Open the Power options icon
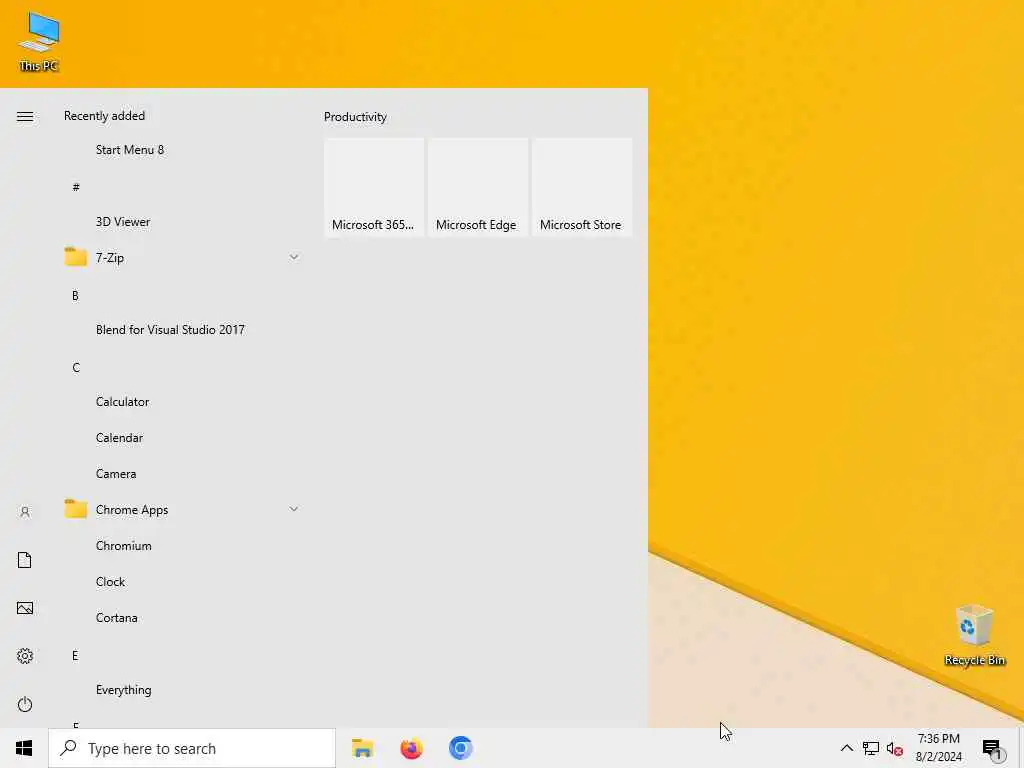1024x768 pixels. 25,704
